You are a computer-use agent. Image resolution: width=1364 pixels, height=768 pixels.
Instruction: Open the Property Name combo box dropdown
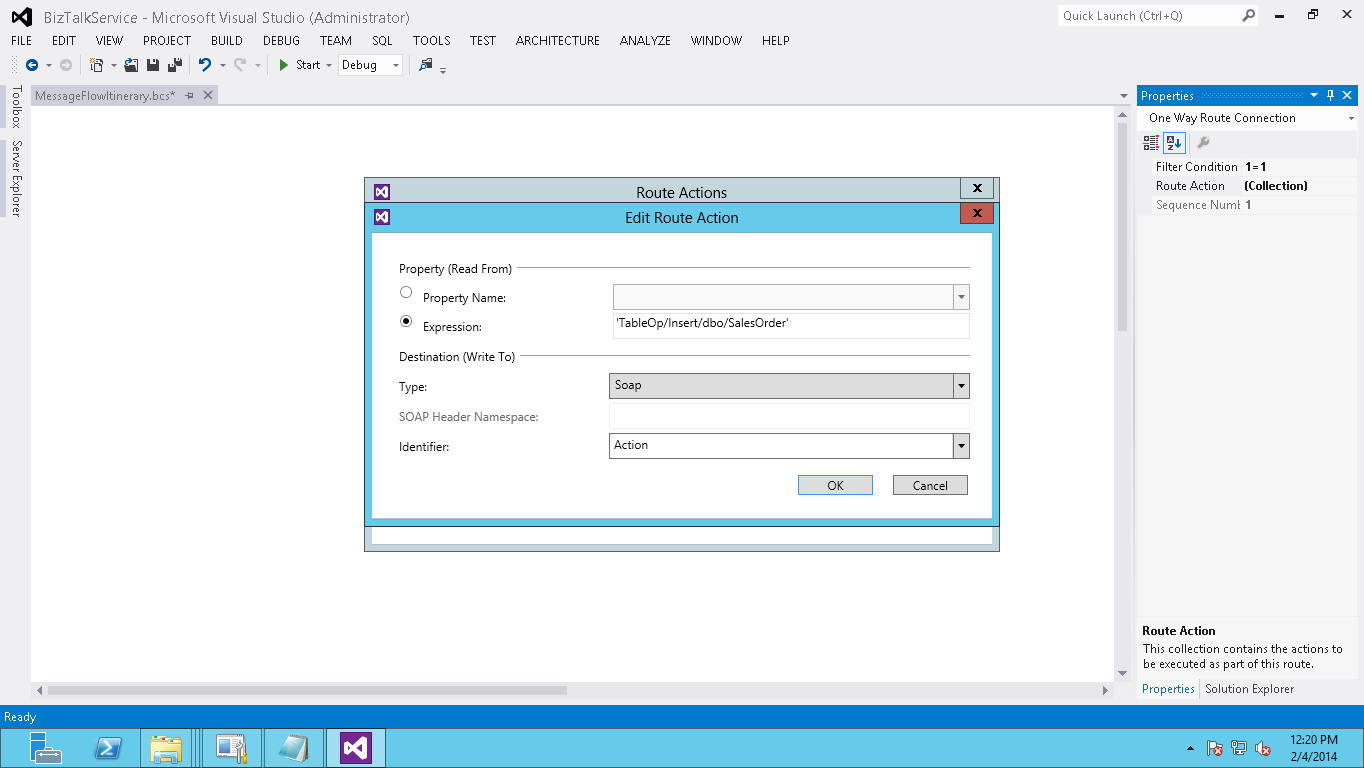[961, 297]
